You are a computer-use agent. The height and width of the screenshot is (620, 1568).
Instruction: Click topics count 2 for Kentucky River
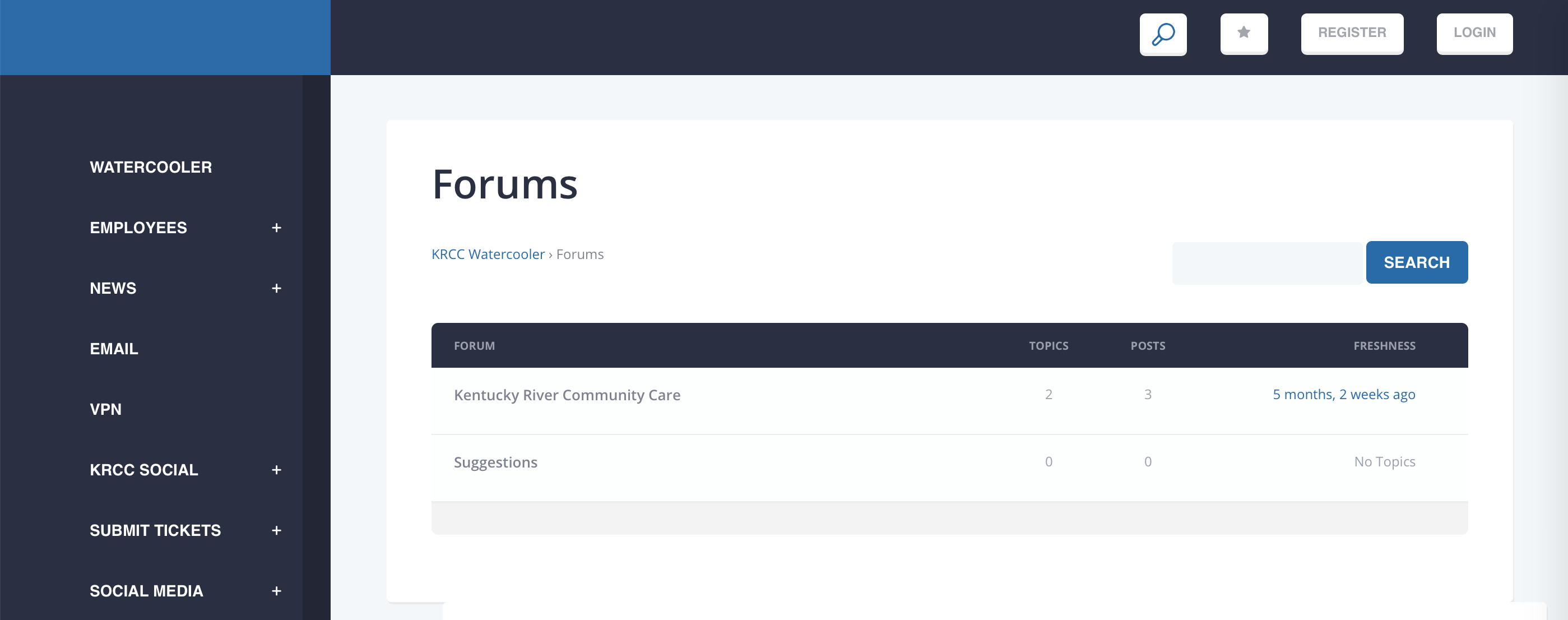(x=1048, y=395)
